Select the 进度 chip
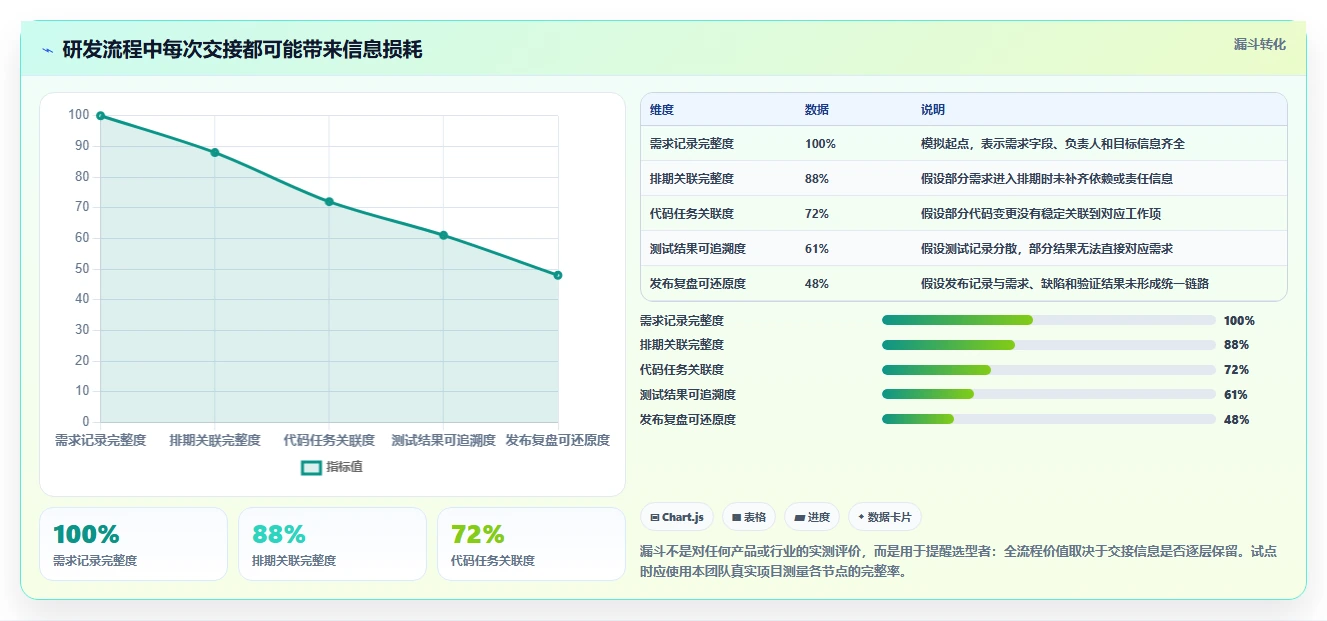 coord(812,517)
